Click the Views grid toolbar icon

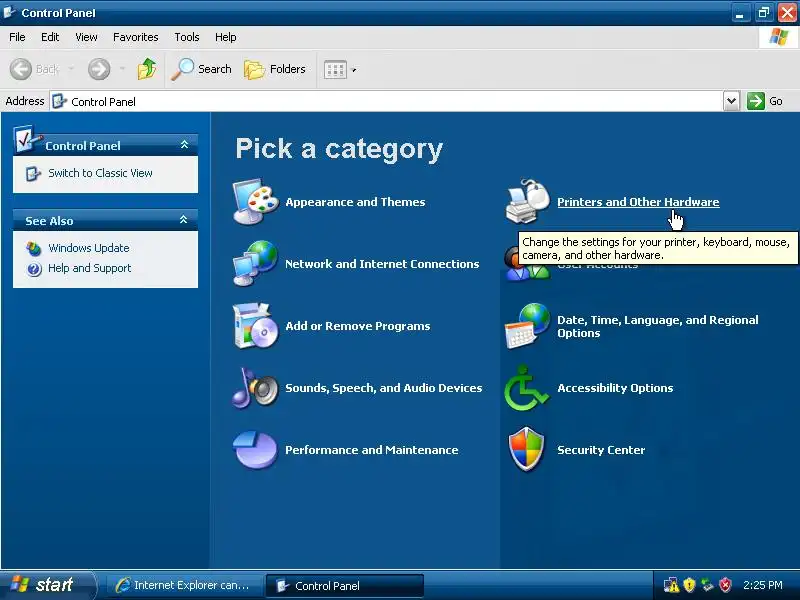(335, 69)
